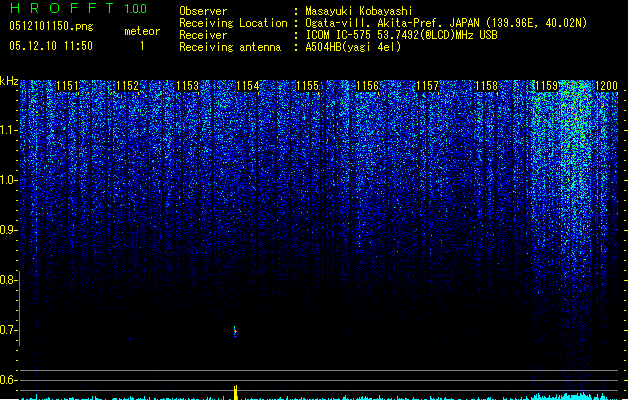Click the 1159 time marker
The height and width of the screenshot is (400, 629).
pos(546,86)
